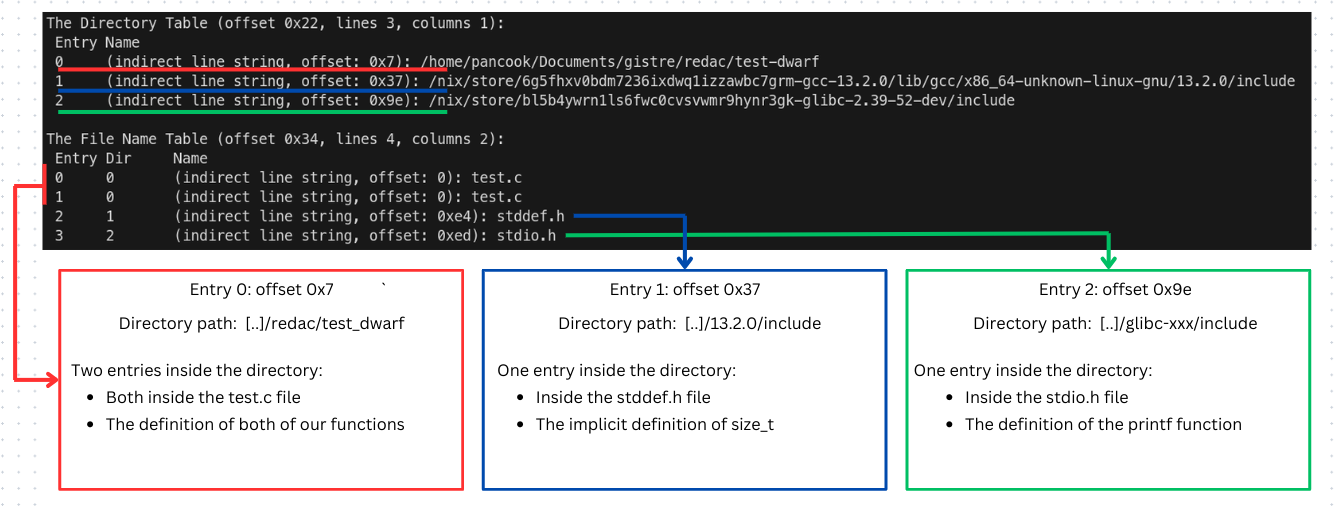Image resolution: width=1340 pixels, height=511 pixels.
Task: Click the 'Inside the stddef.h file' bullet
Action: tap(623, 397)
